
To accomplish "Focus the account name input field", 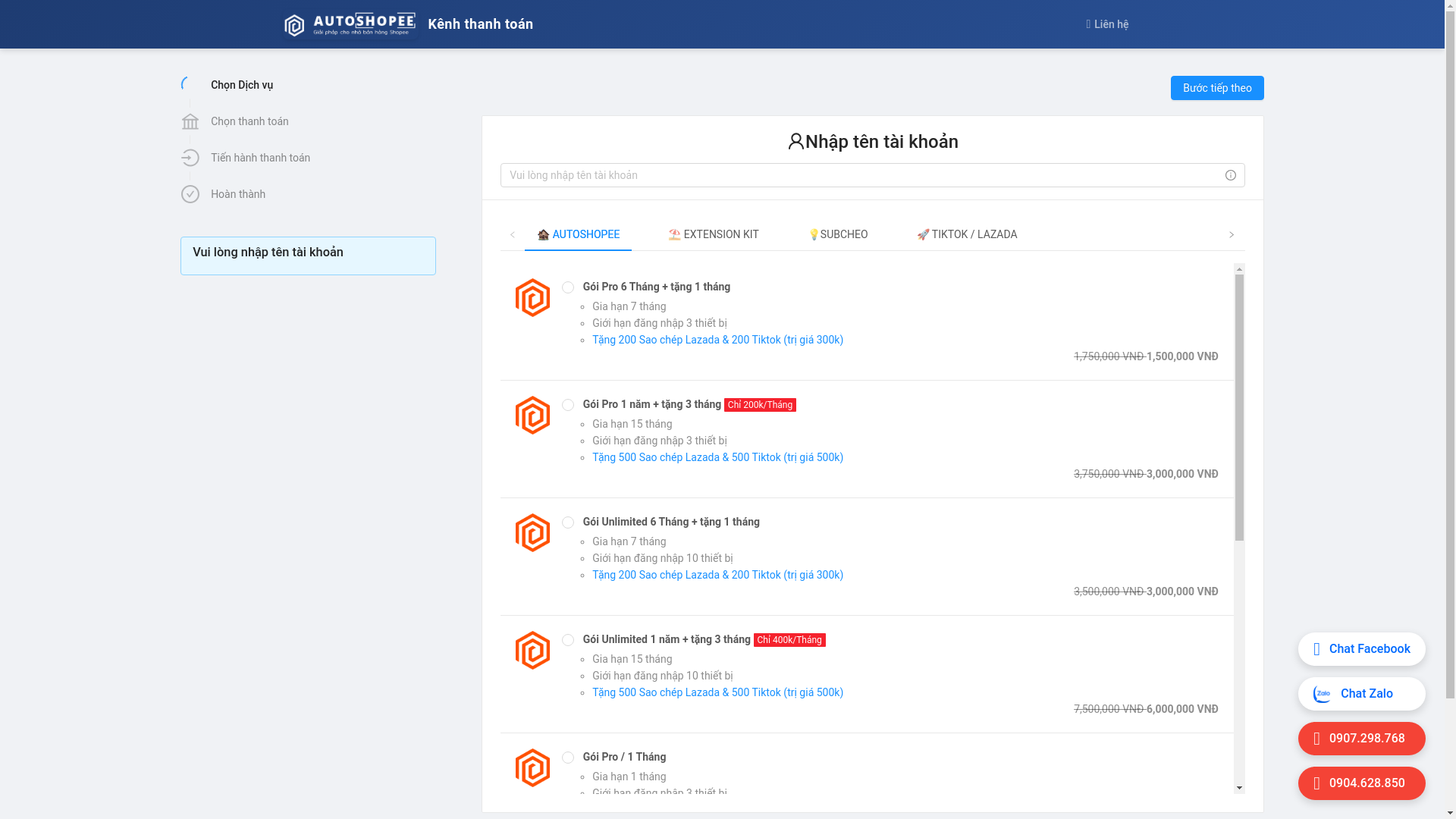I will 872,175.
